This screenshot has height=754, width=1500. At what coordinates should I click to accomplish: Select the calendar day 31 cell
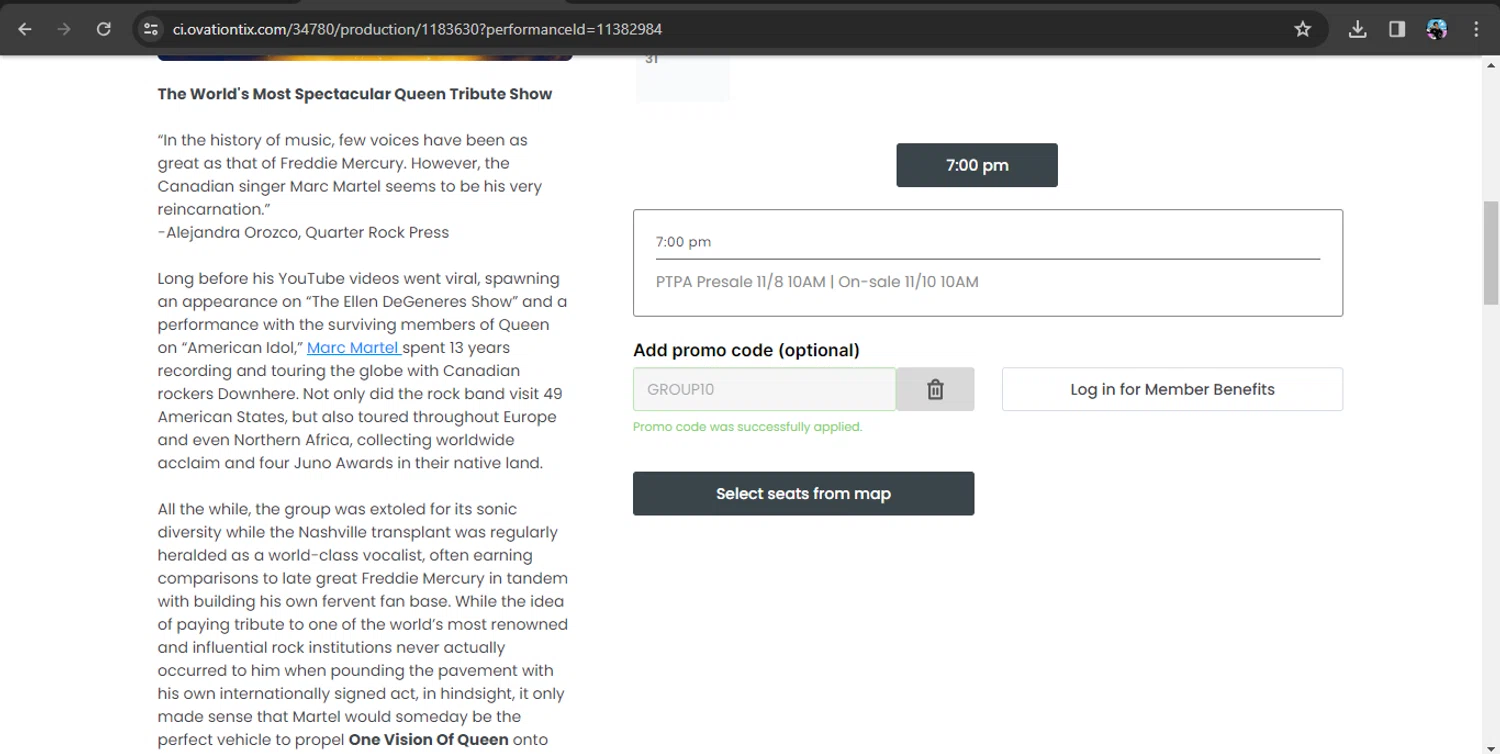pyautogui.click(x=683, y=78)
